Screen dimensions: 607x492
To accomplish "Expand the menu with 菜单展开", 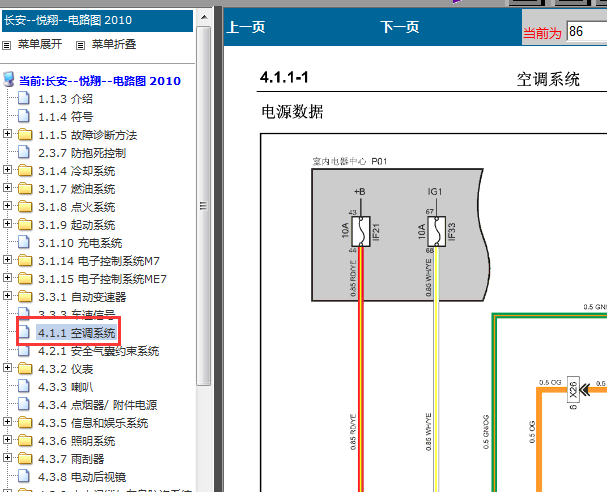I will point(40,44).
